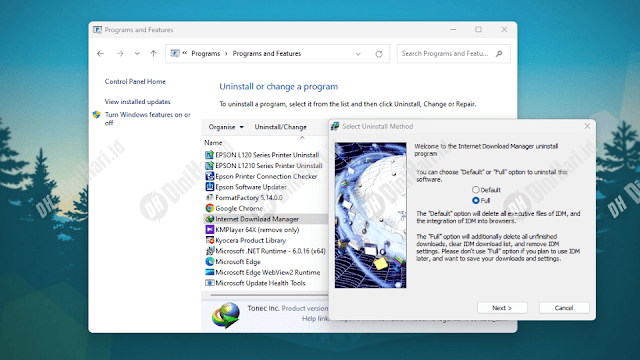Image resolution: width=640 pixels, height=360 pixels.
Task: Click the Select Uninstall Method title icon
Action: [335, 126]
